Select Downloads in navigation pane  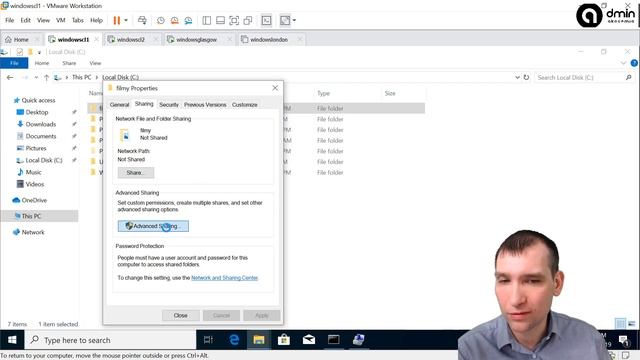[x=40, y=124]
